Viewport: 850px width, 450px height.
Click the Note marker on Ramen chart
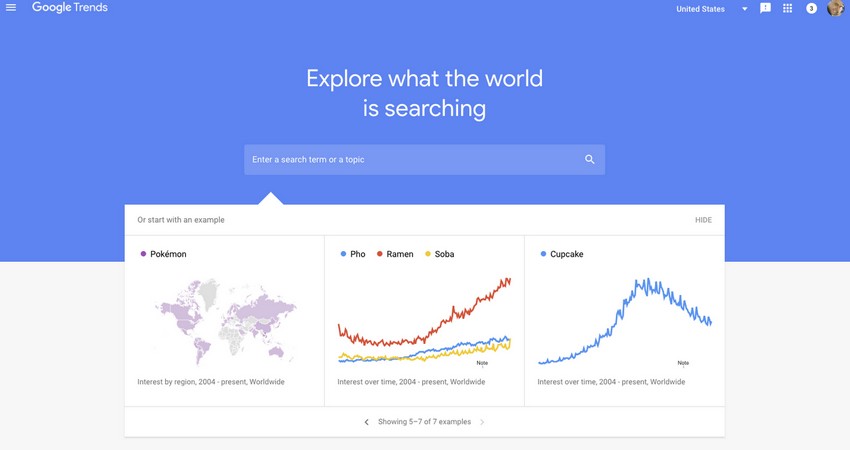click(x=482, y=363)
